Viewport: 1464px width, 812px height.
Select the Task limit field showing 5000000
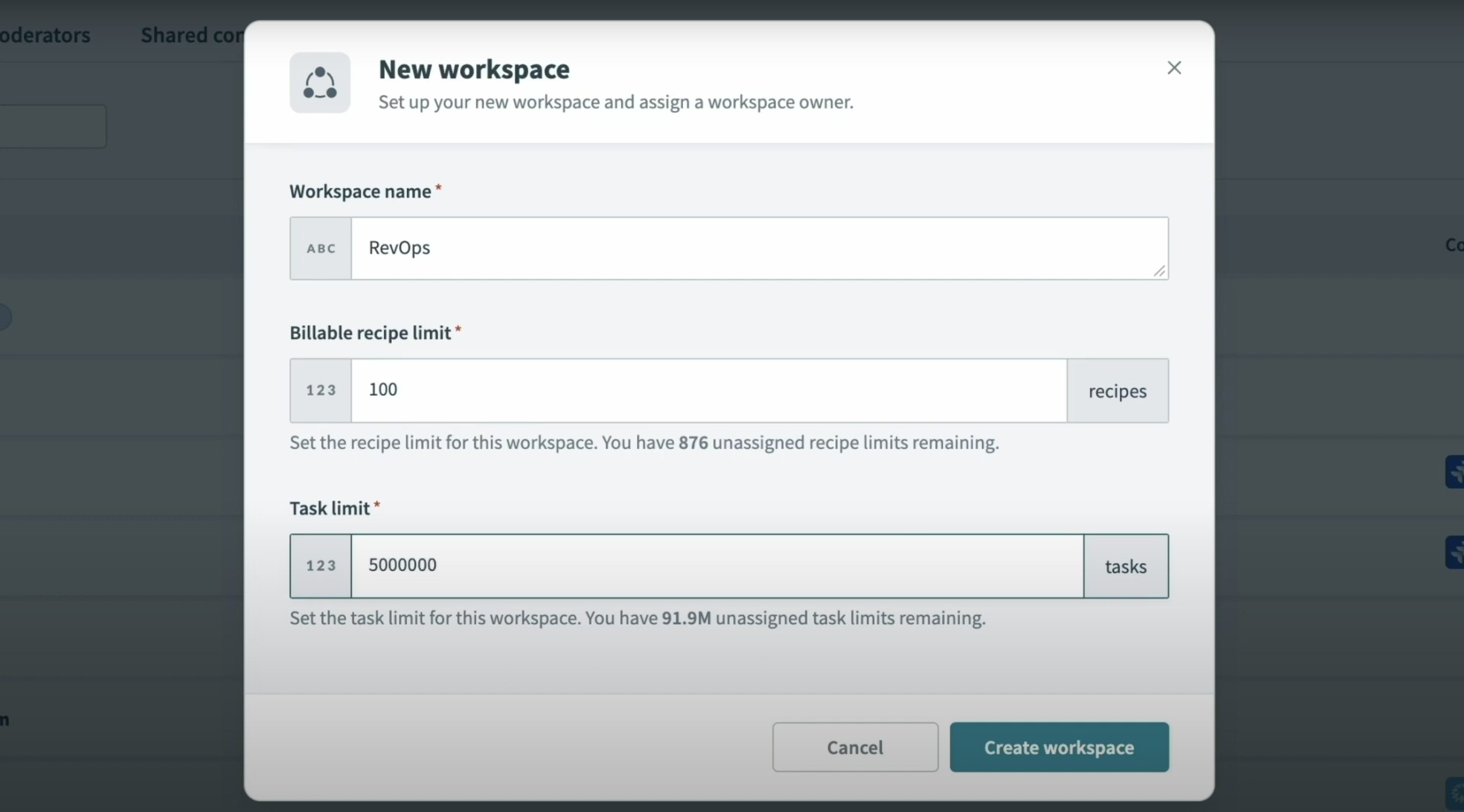tap(716, 566)
